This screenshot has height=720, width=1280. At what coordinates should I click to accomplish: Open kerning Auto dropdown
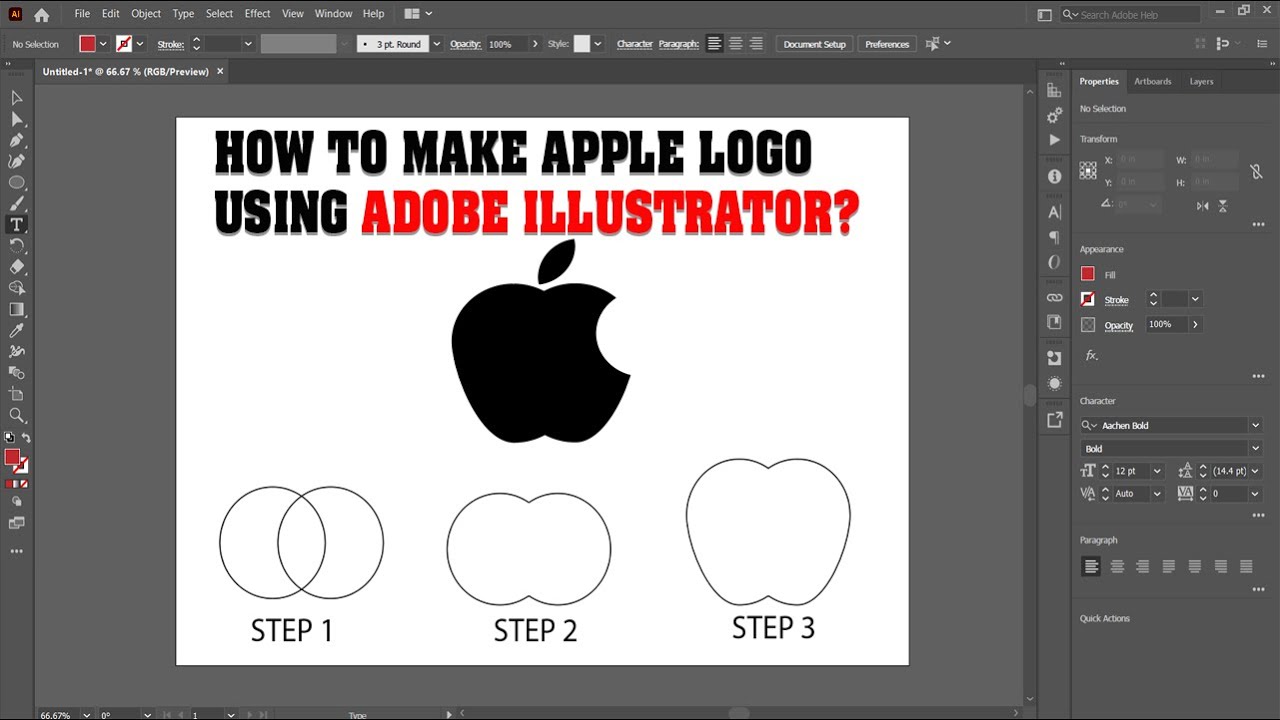(x=1157, y=494)
